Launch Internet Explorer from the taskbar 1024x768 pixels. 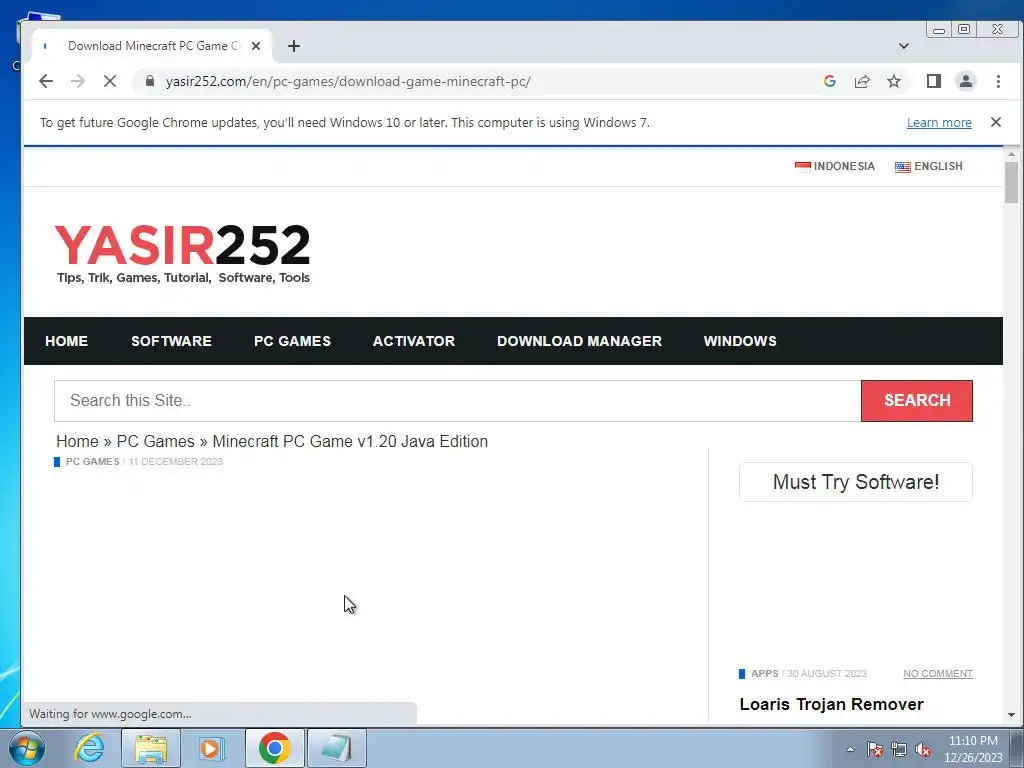click(89, 748)
